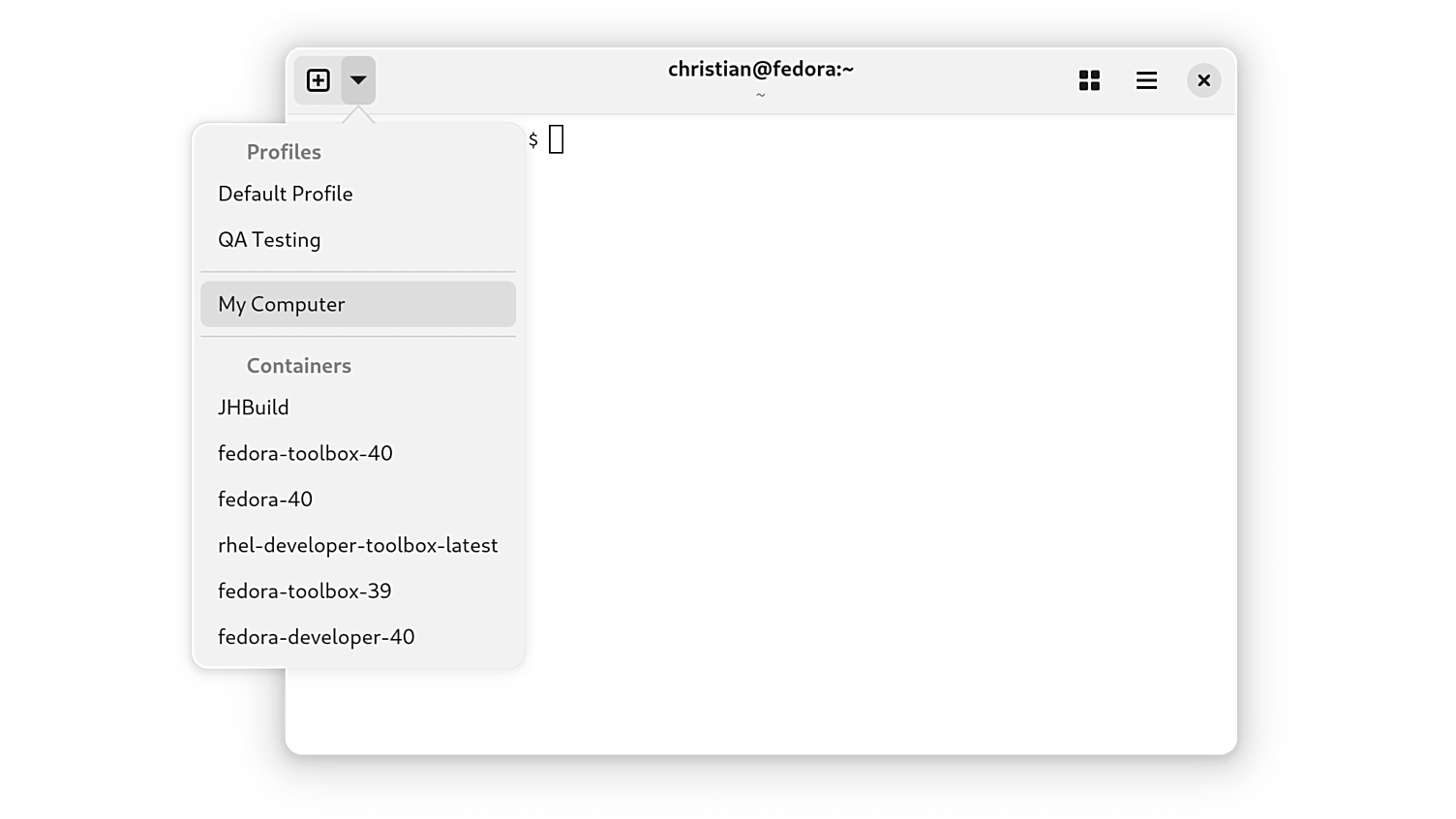Choose the QA Testing profile
The width and height of the screenshot is (1456, 819).
point(358,239)
